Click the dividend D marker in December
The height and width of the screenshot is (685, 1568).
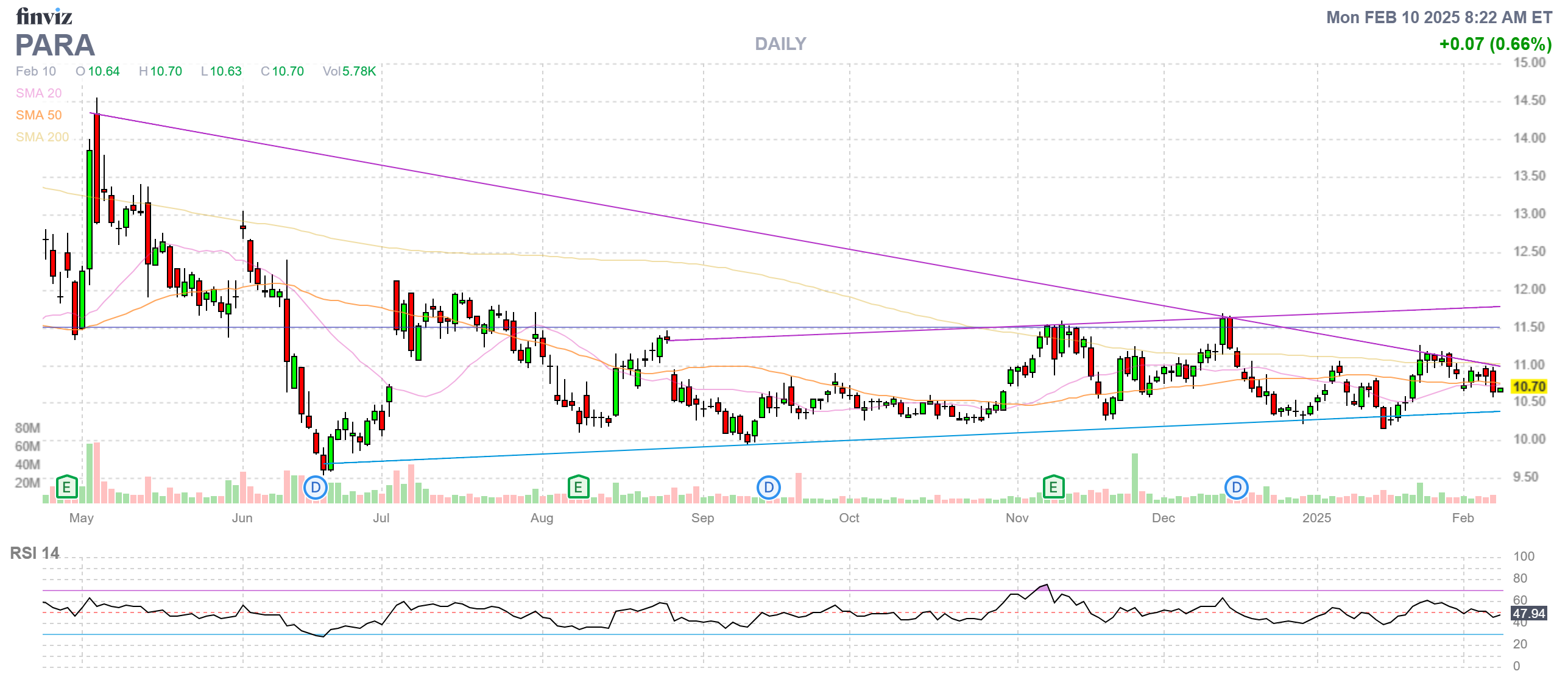[x=1237, y=488]
